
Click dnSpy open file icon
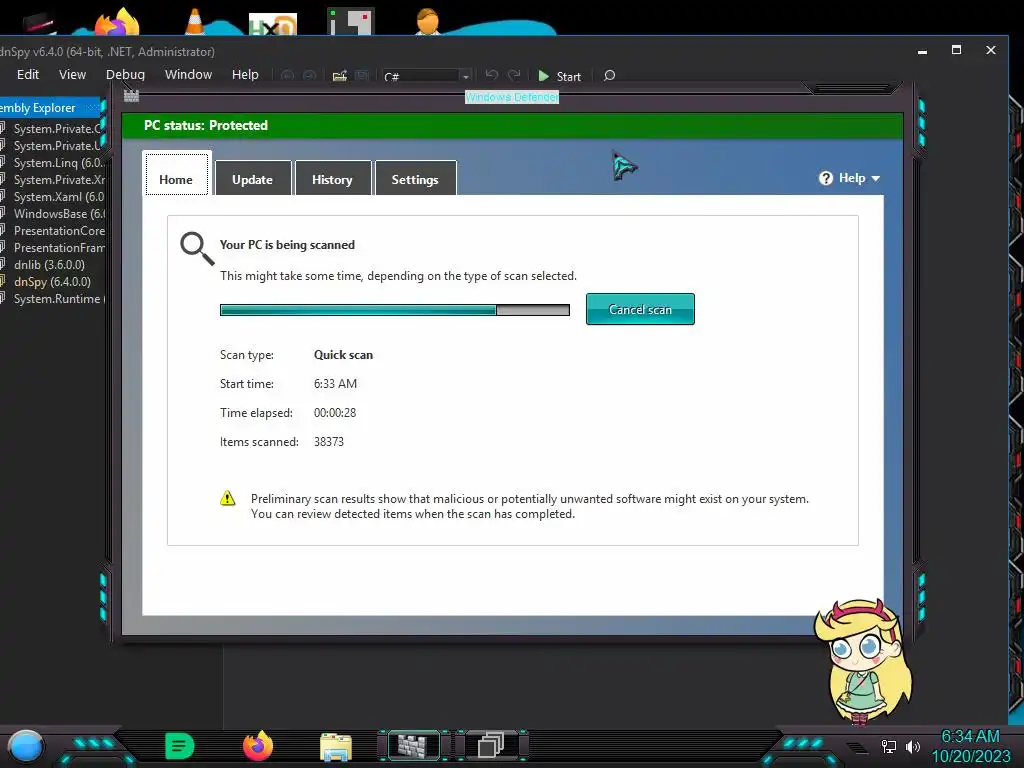click(x=340, y=76)
